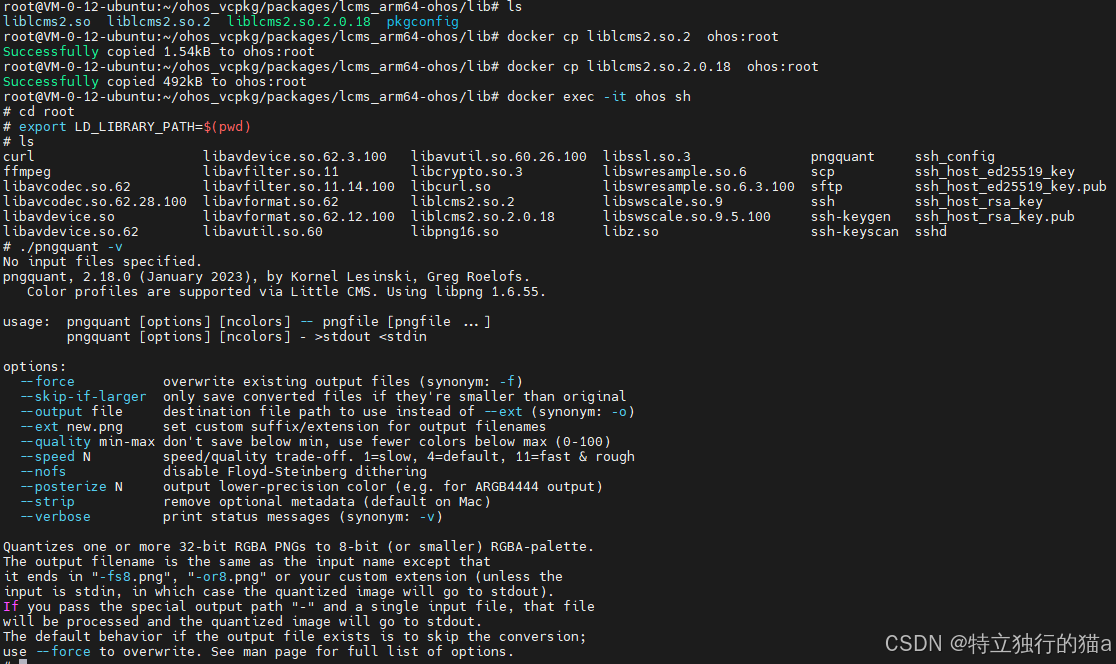Click the 'Quantizes one or more 32-bit RGBA PNGs' line

tap(298, 546)
